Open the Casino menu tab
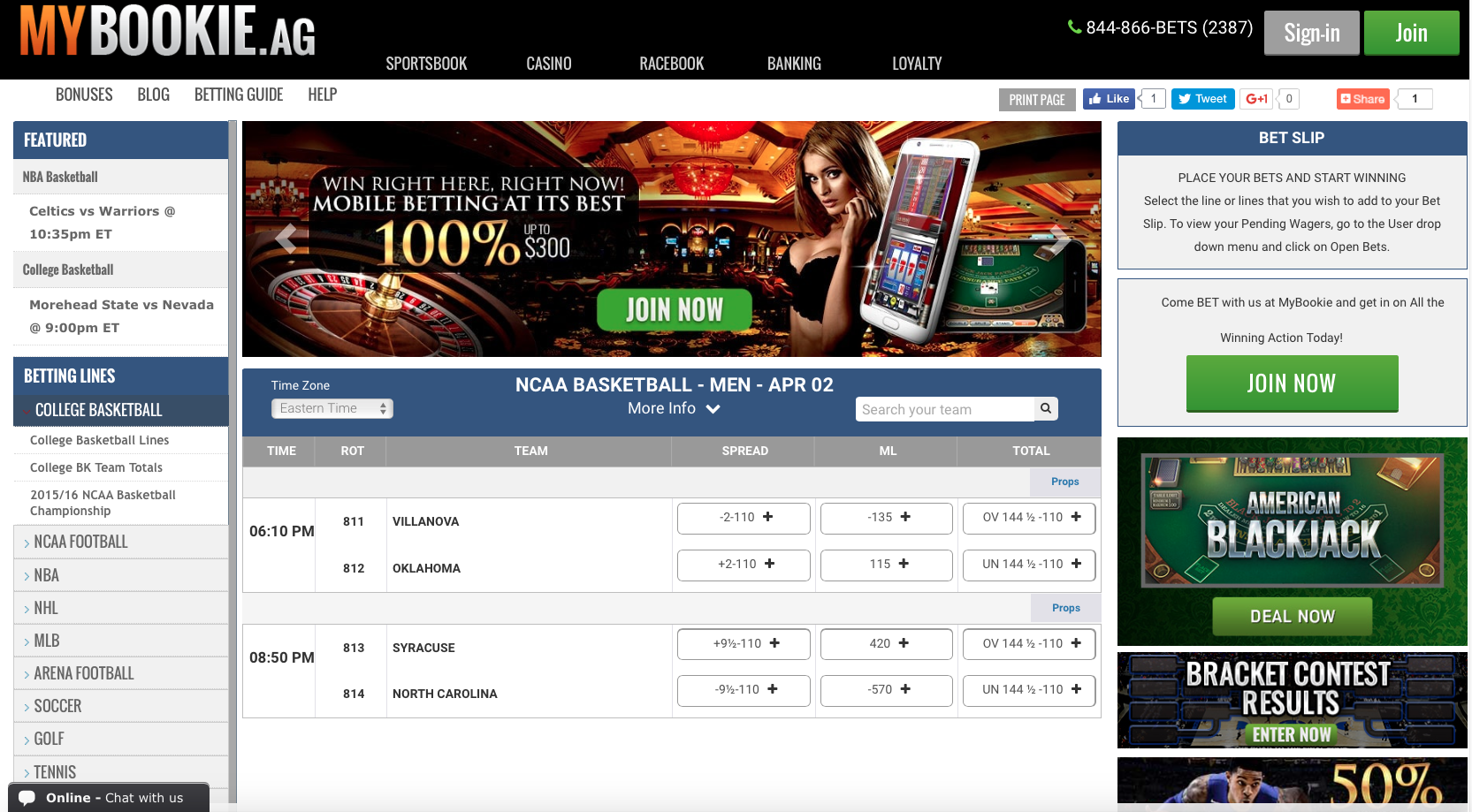 point(548,64)
